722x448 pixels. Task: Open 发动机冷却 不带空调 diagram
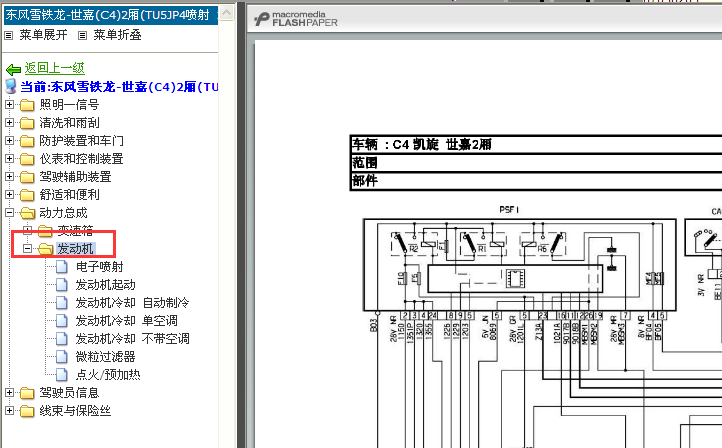click(x=132, y=339)
